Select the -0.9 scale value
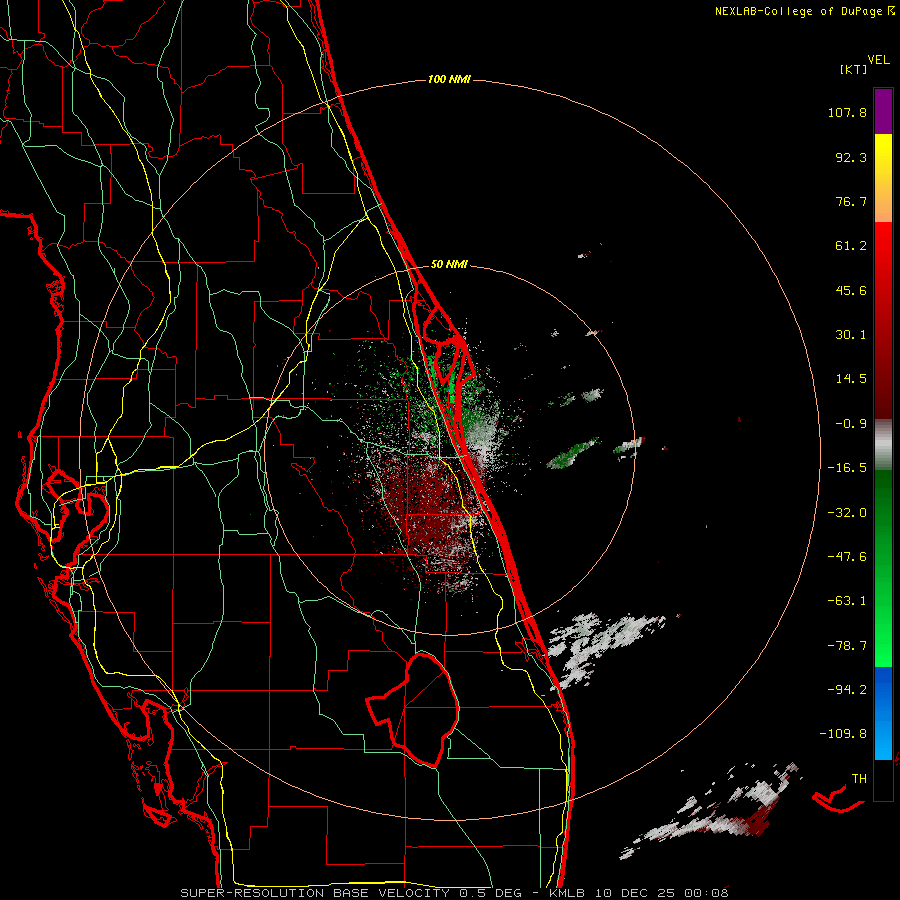The image size is (900, 900). pos(847,424)
